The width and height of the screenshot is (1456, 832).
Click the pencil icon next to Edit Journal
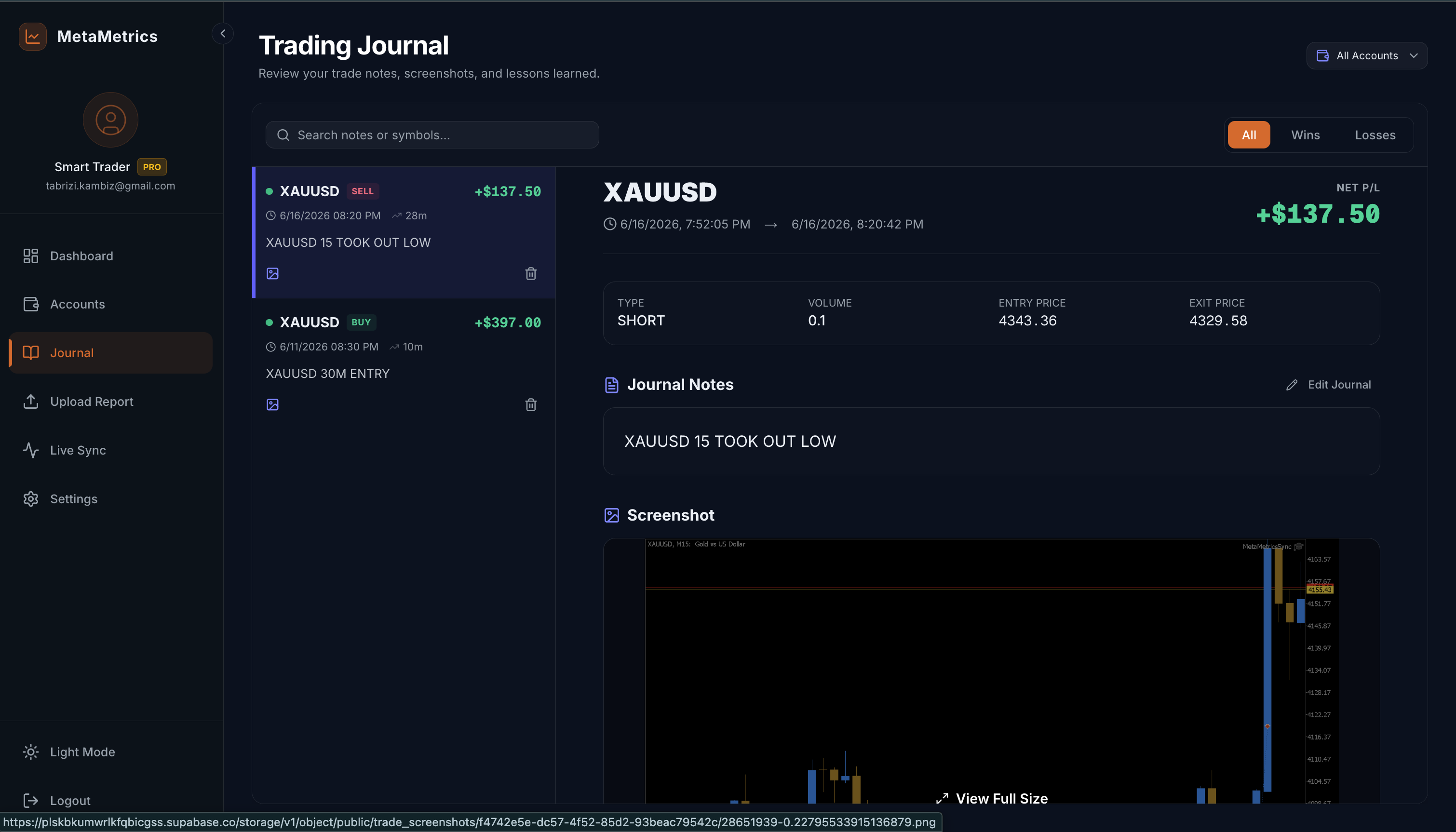point(1292,385)
